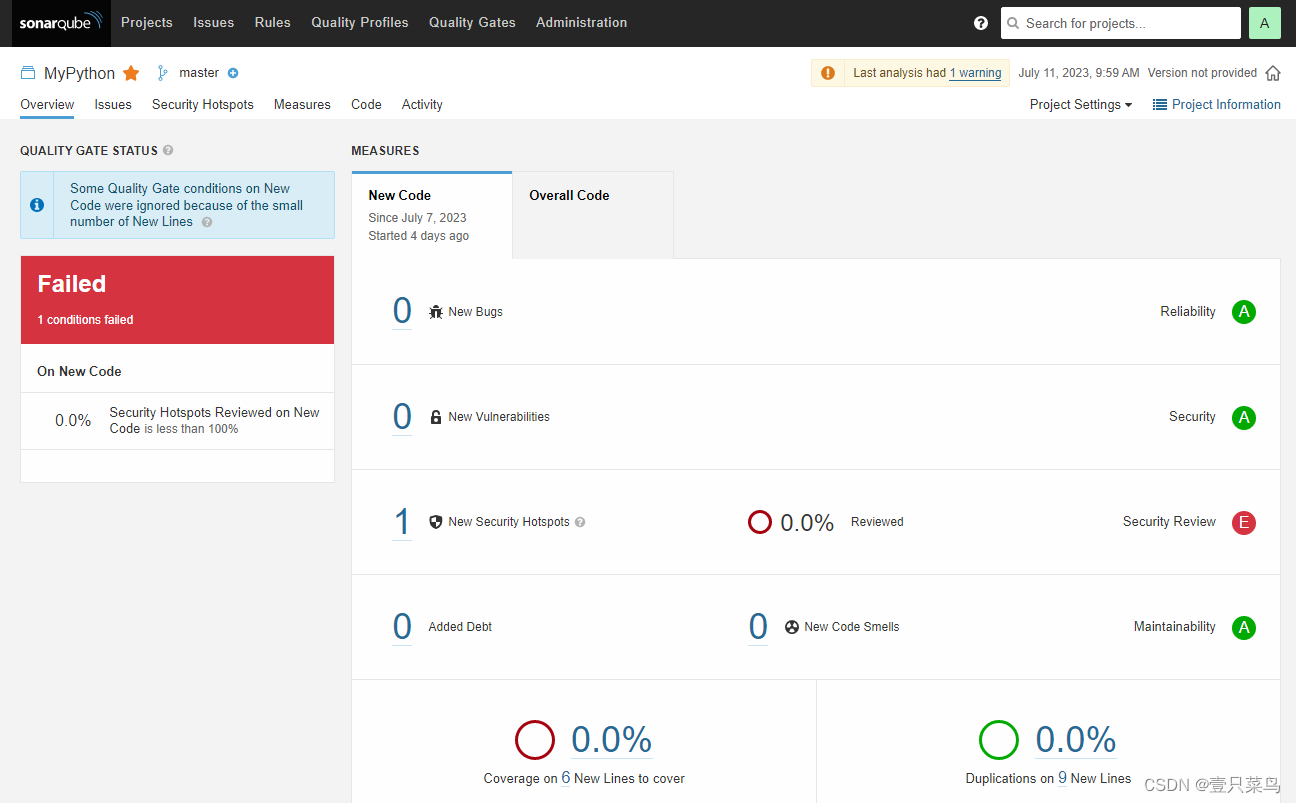This screenshot has height=803, width=1296.
Task: Click the plus icon next to master branch
Action: pos(233,73)
